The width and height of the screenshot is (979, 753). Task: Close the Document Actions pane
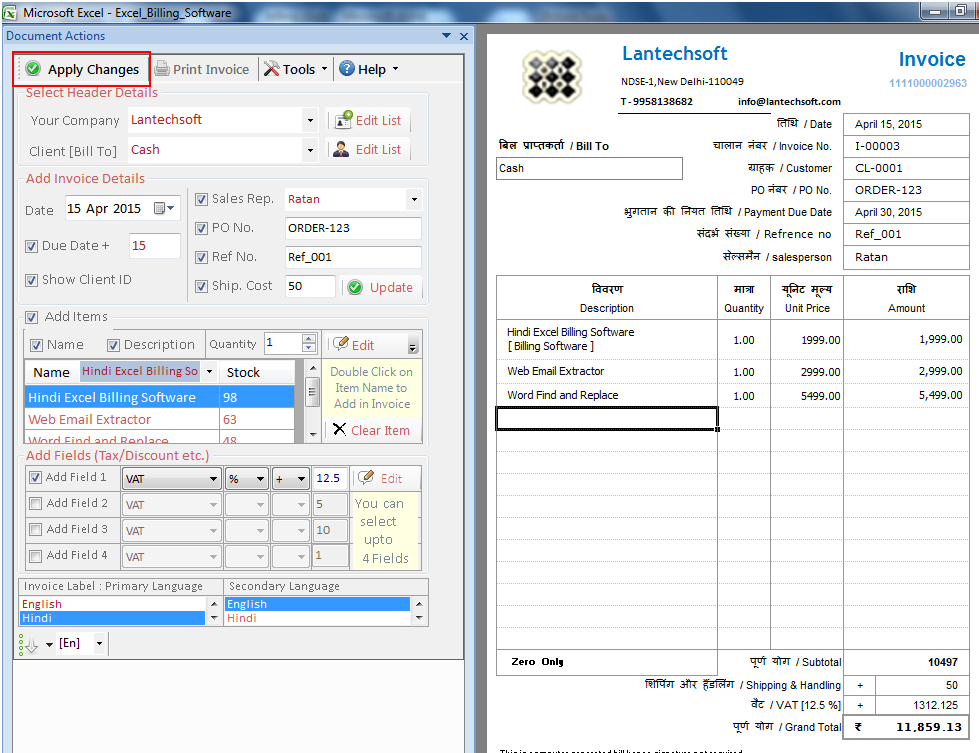(464, 36)
